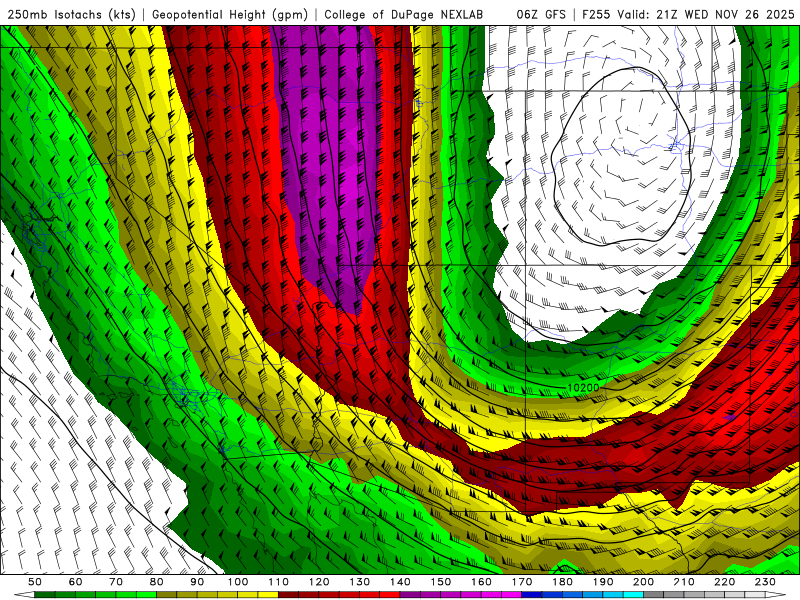Click the 230 kts legend value
This screenshot has width=800, height=600.
point(765,582)
